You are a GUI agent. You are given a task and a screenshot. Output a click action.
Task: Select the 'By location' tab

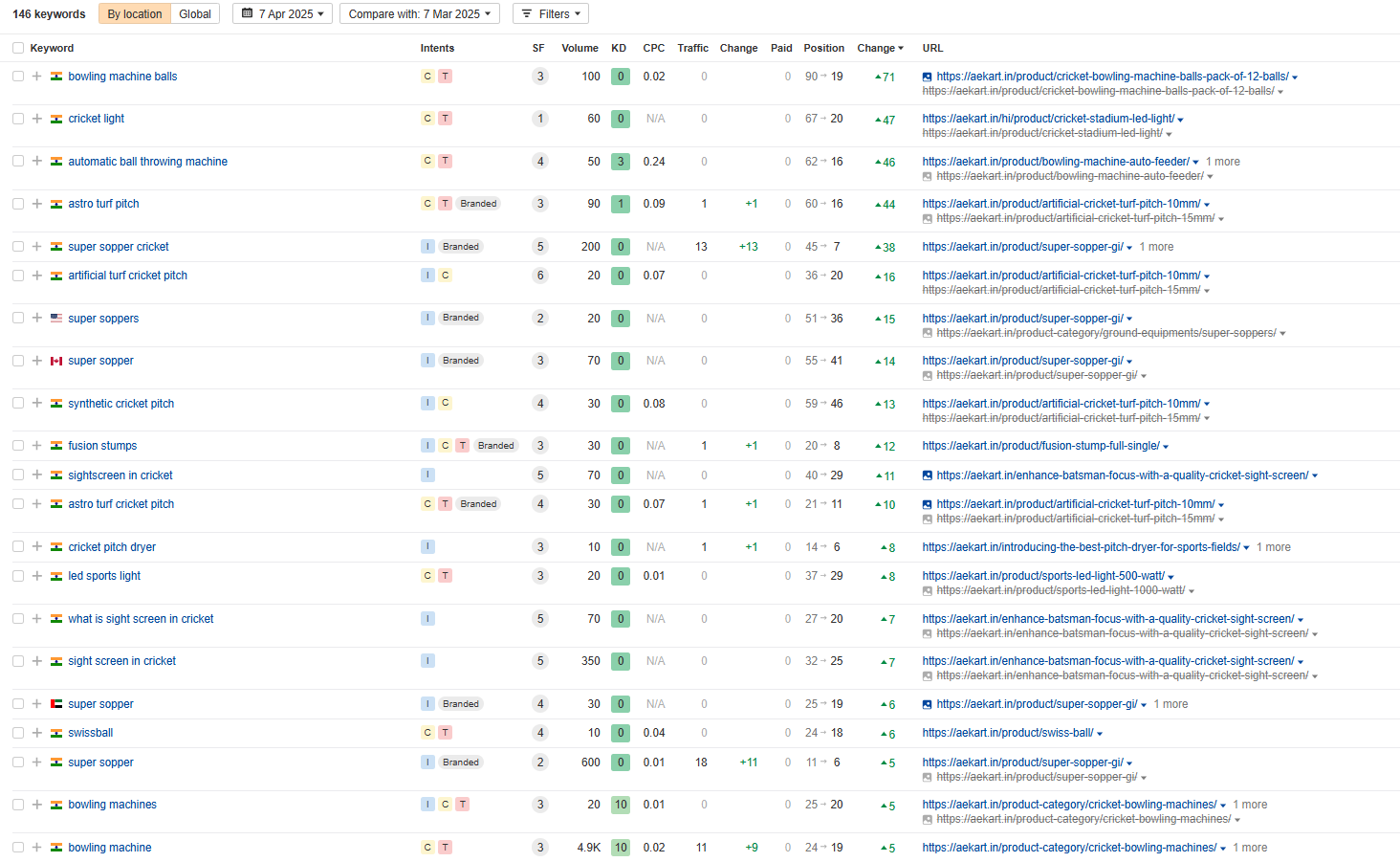[x=135, y=13]
